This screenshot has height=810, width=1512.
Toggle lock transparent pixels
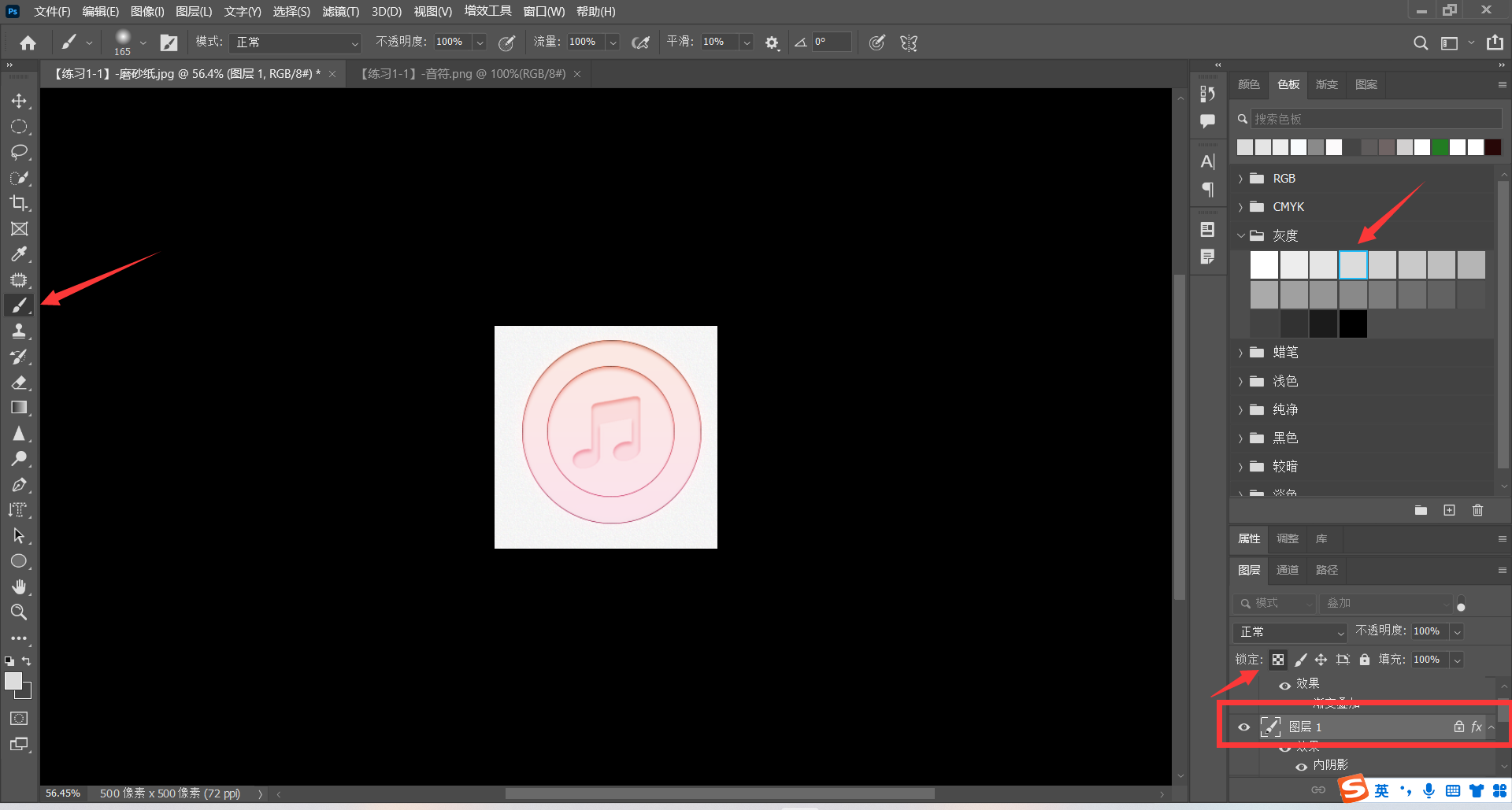(1278, 660)
